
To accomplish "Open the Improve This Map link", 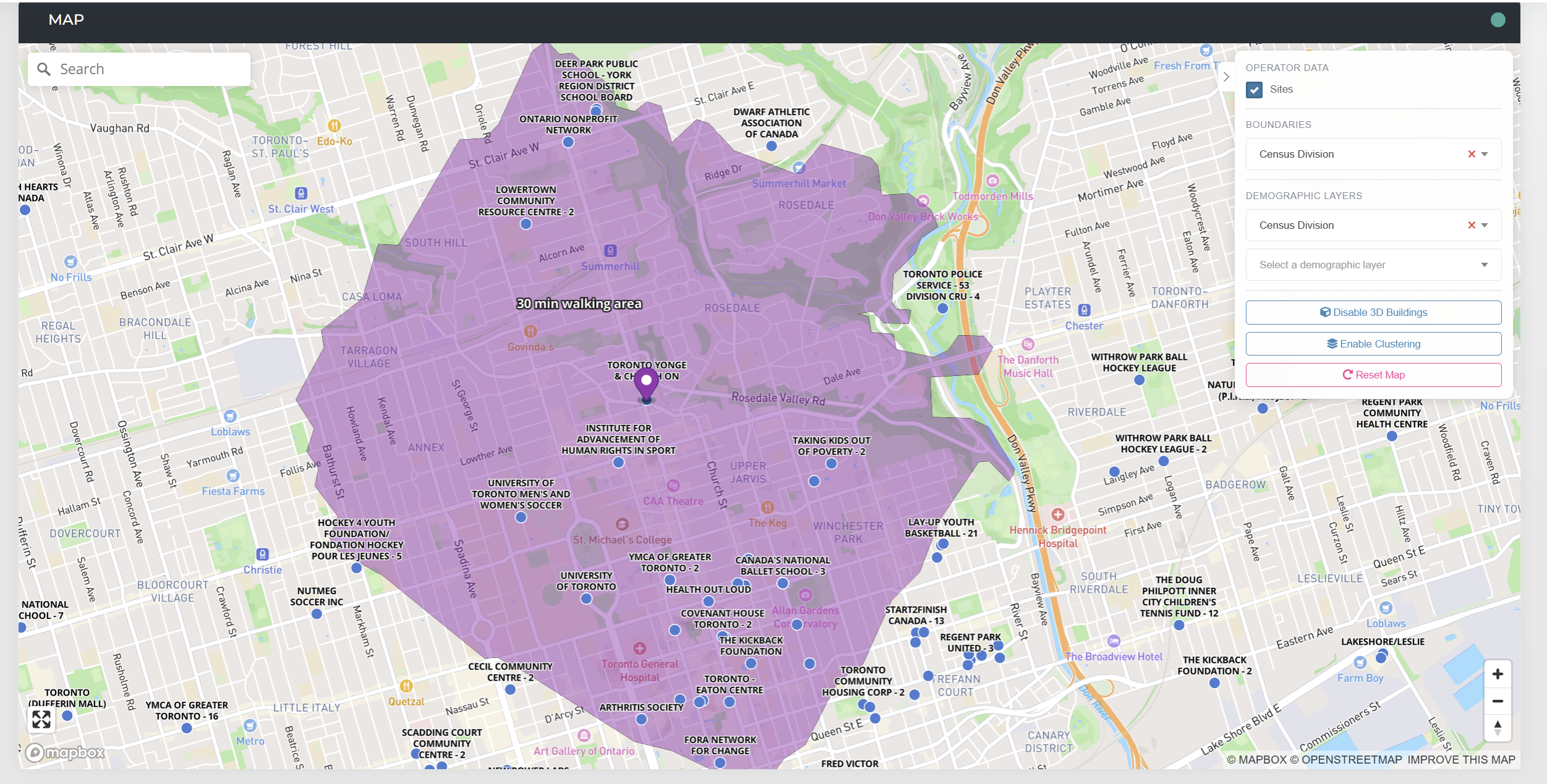I will tap(1461, 760).
